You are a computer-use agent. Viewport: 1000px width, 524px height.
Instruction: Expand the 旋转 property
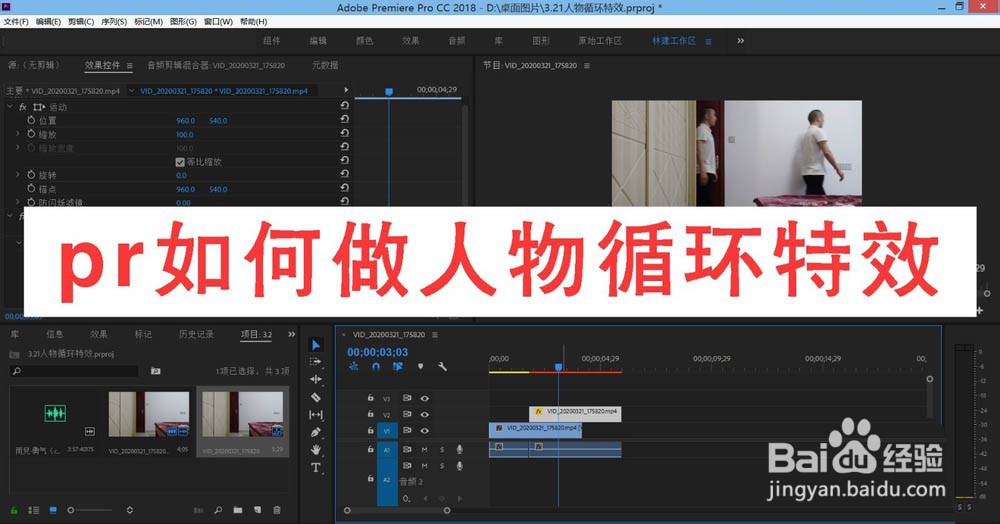(17, 175)
